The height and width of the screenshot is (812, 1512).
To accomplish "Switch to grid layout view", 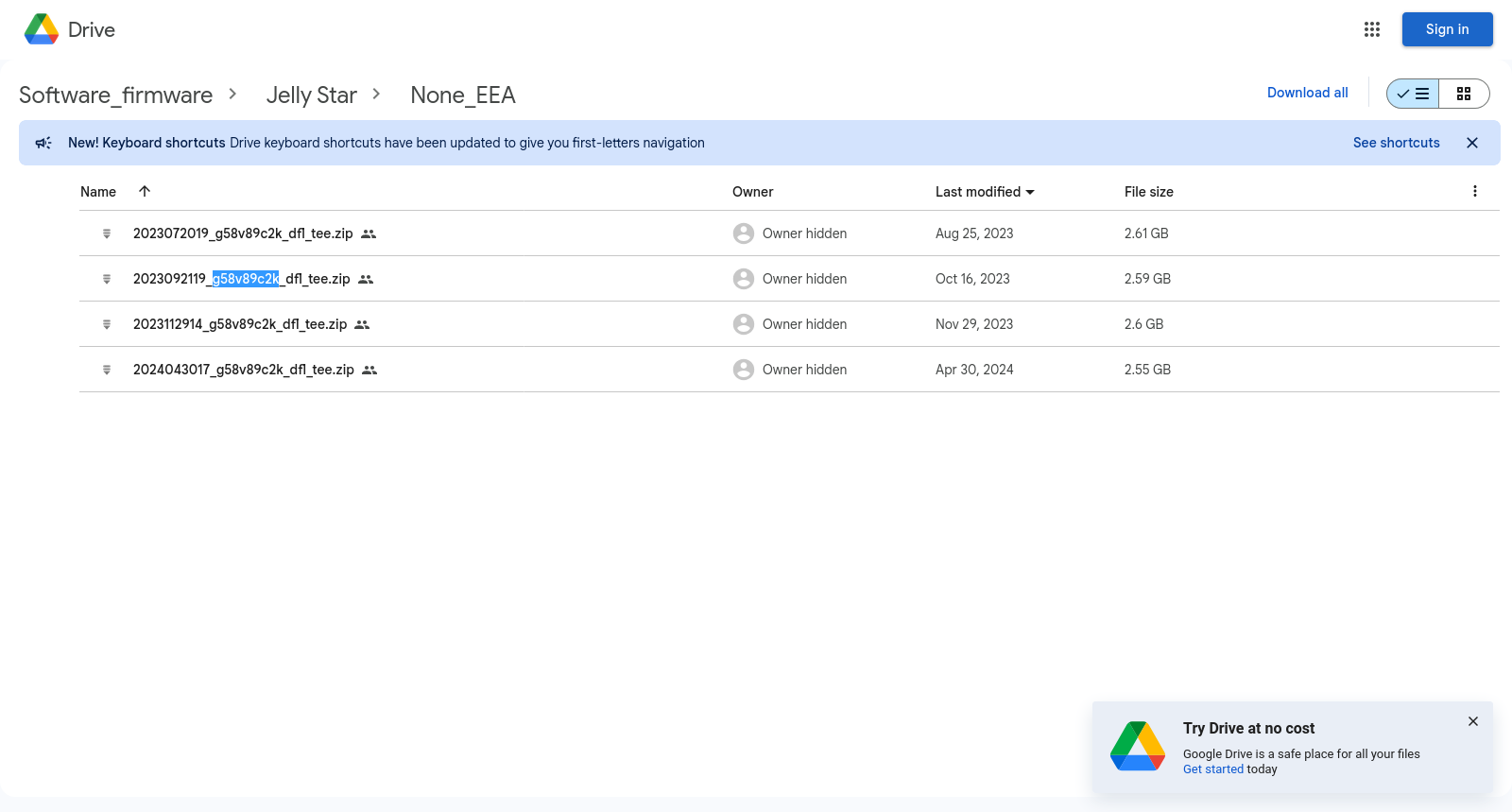I will coord(1464,94).
